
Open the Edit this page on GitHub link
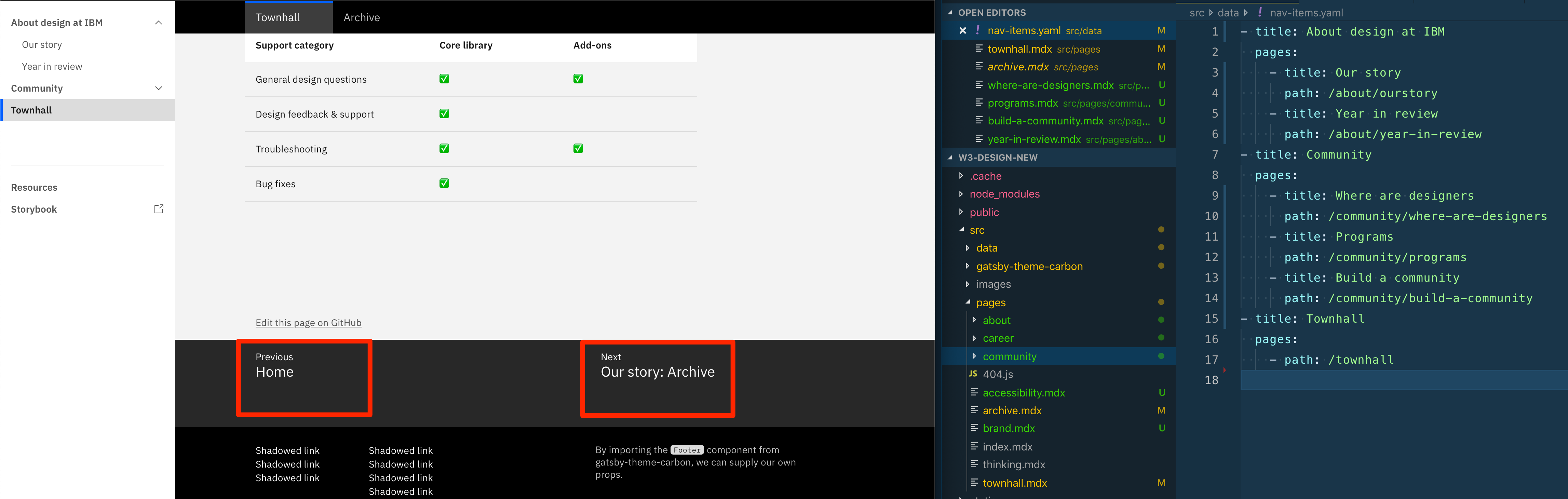point(308,323)
